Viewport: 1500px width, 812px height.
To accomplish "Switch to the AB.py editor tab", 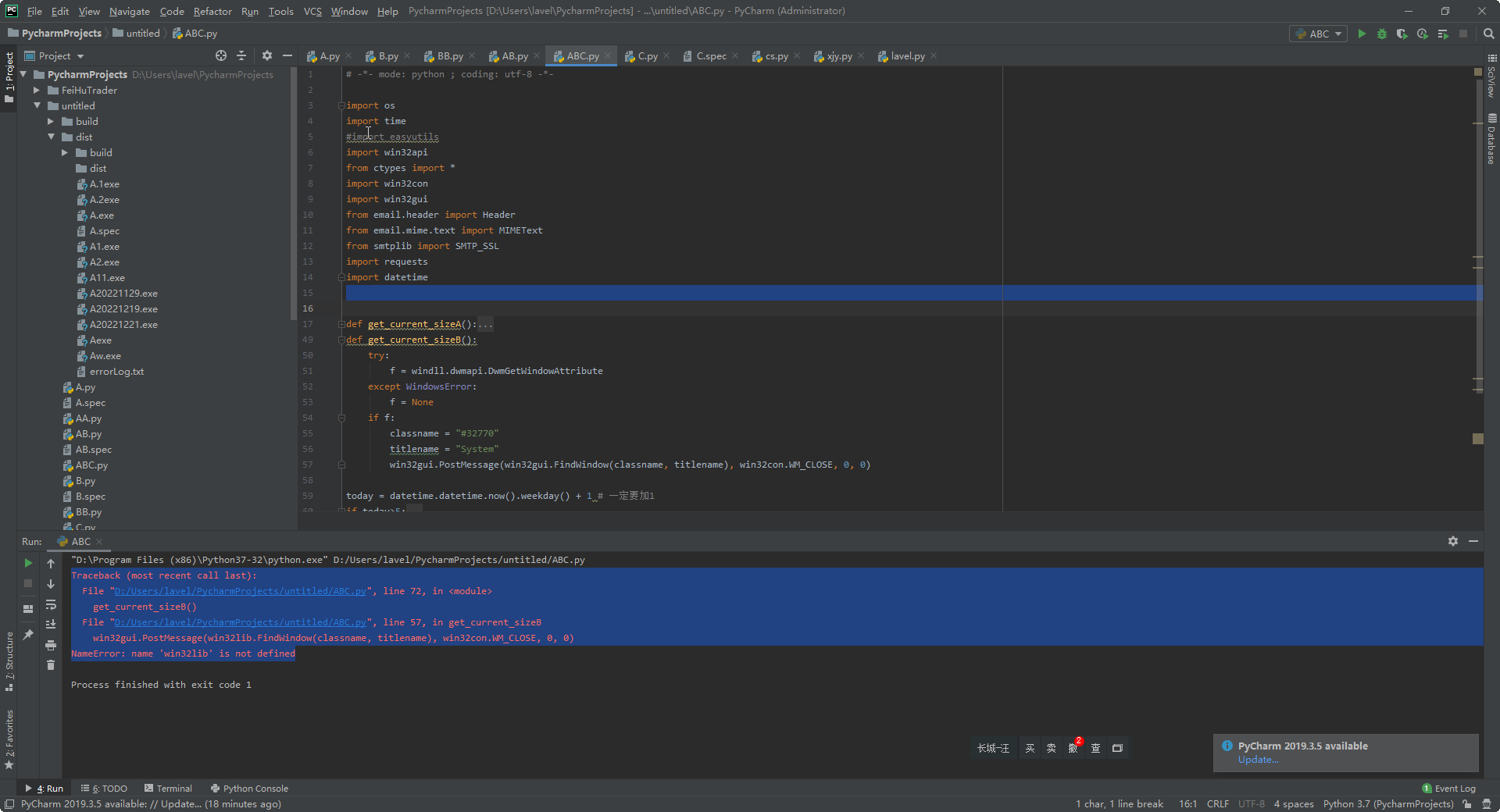I will click(x=514, y=56).
